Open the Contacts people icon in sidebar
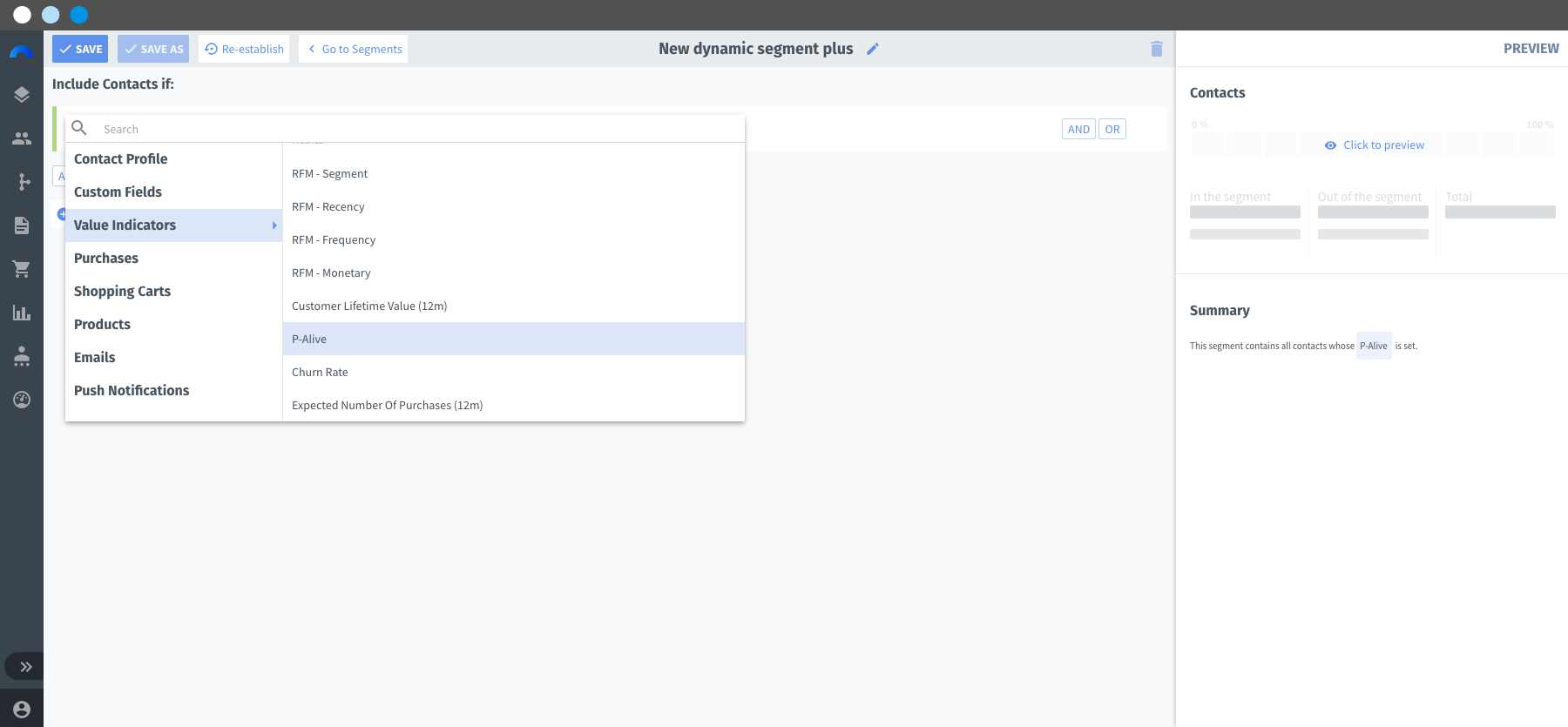This screenshot has height=727, width=1568. coord(22,138)
